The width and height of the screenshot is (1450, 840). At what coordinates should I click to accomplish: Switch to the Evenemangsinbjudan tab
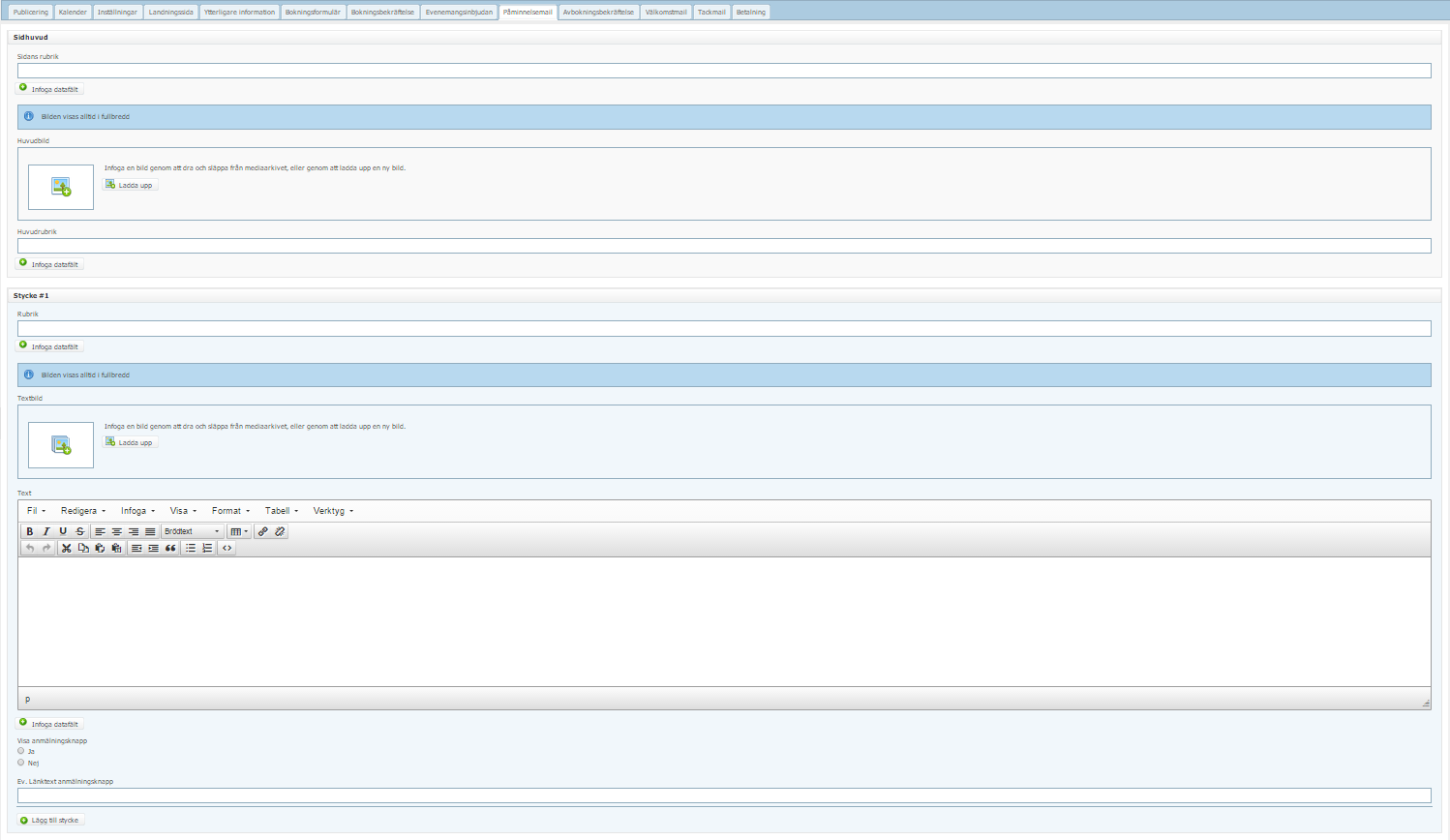click(x=459, y=13)
